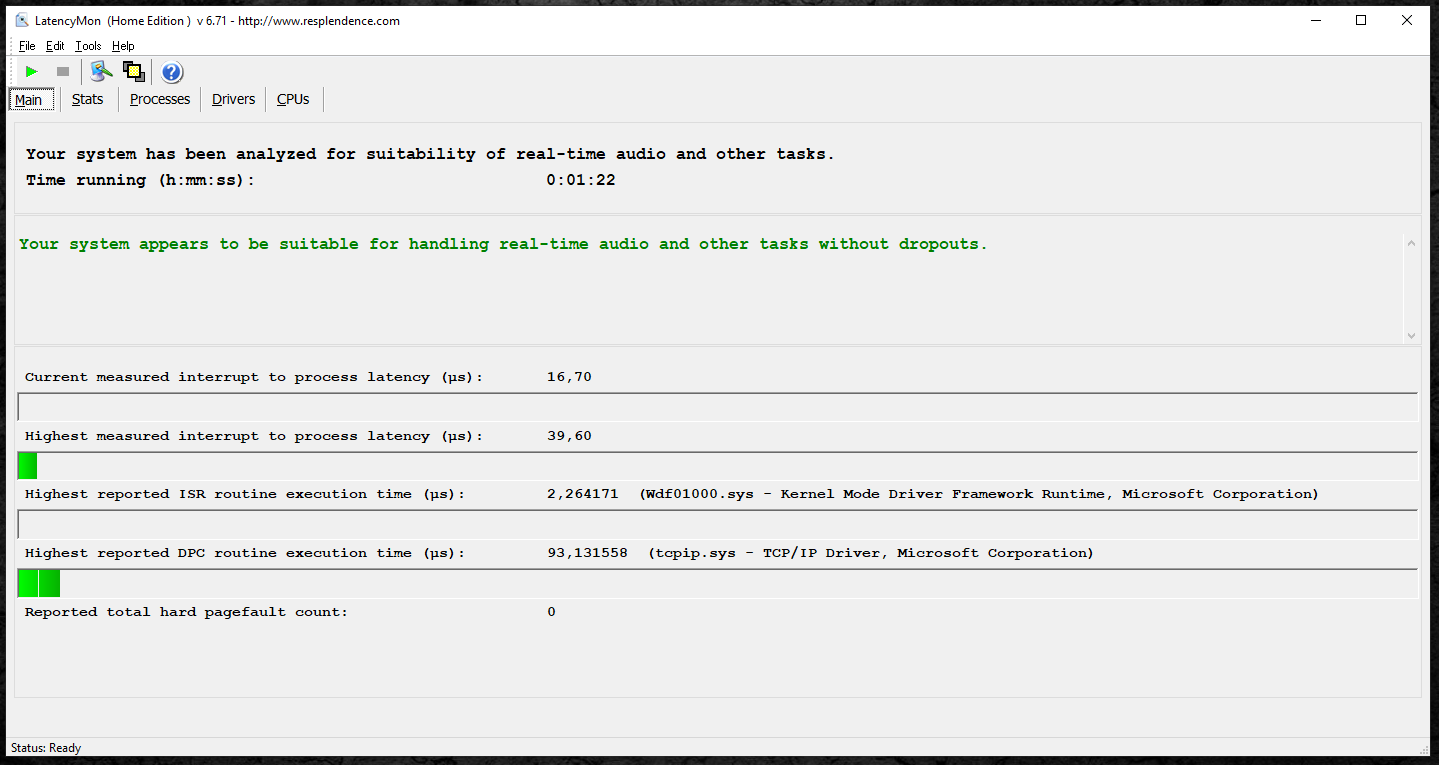Click the tcpip.sys DPC driver text
Image resolution: width=1439 pixels, height=765 pixels.
click(871, 553)
